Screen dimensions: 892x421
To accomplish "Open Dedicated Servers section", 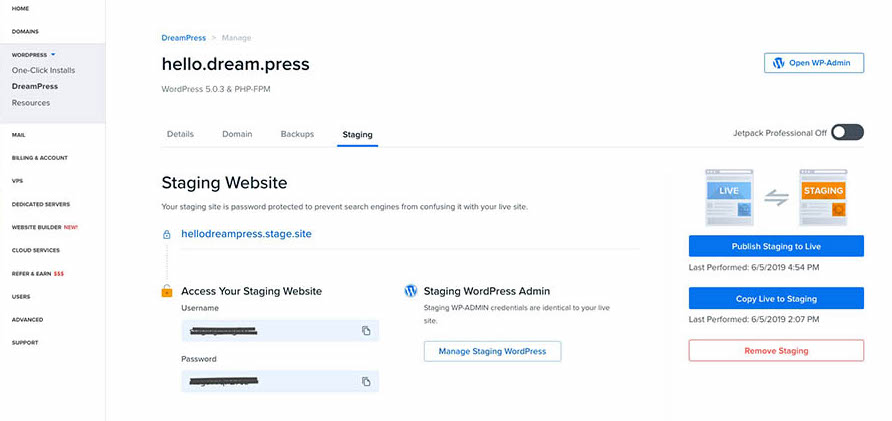I will [x=41, y=204].
